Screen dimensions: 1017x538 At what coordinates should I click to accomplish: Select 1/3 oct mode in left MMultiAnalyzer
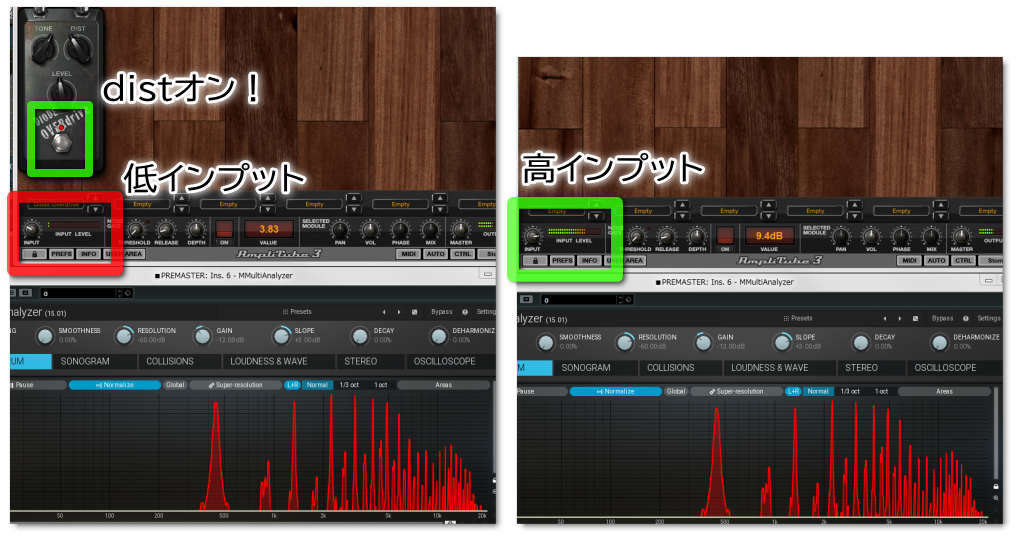click(349, 385)
